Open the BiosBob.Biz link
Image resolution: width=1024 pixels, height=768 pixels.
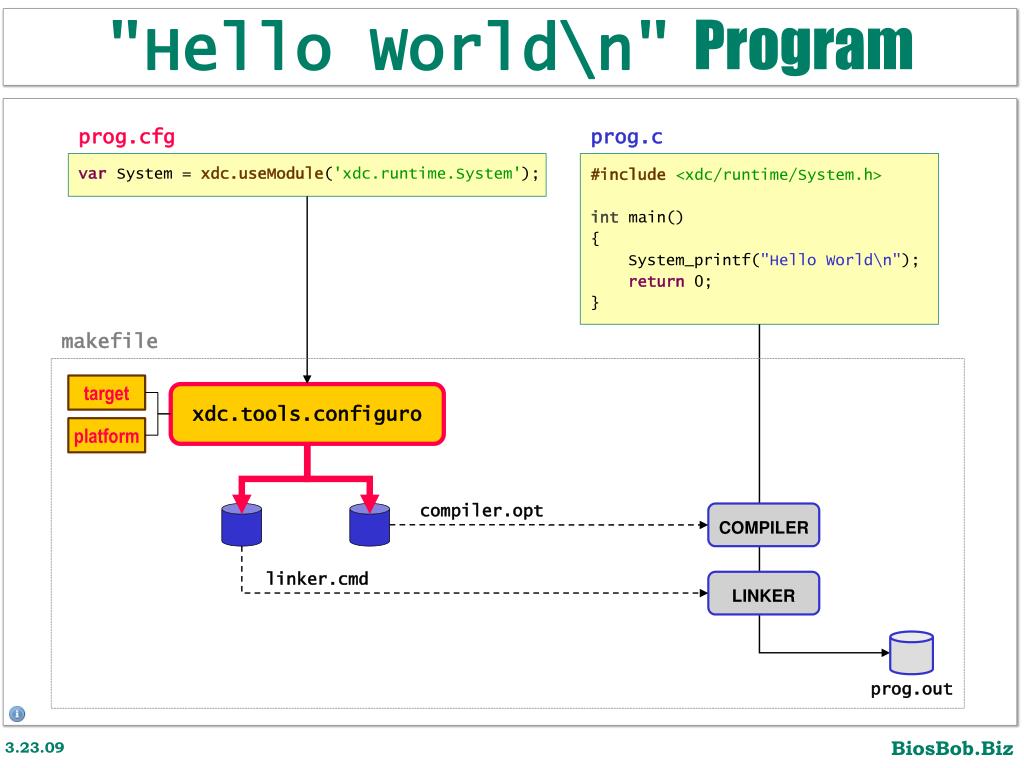[952, 748]
